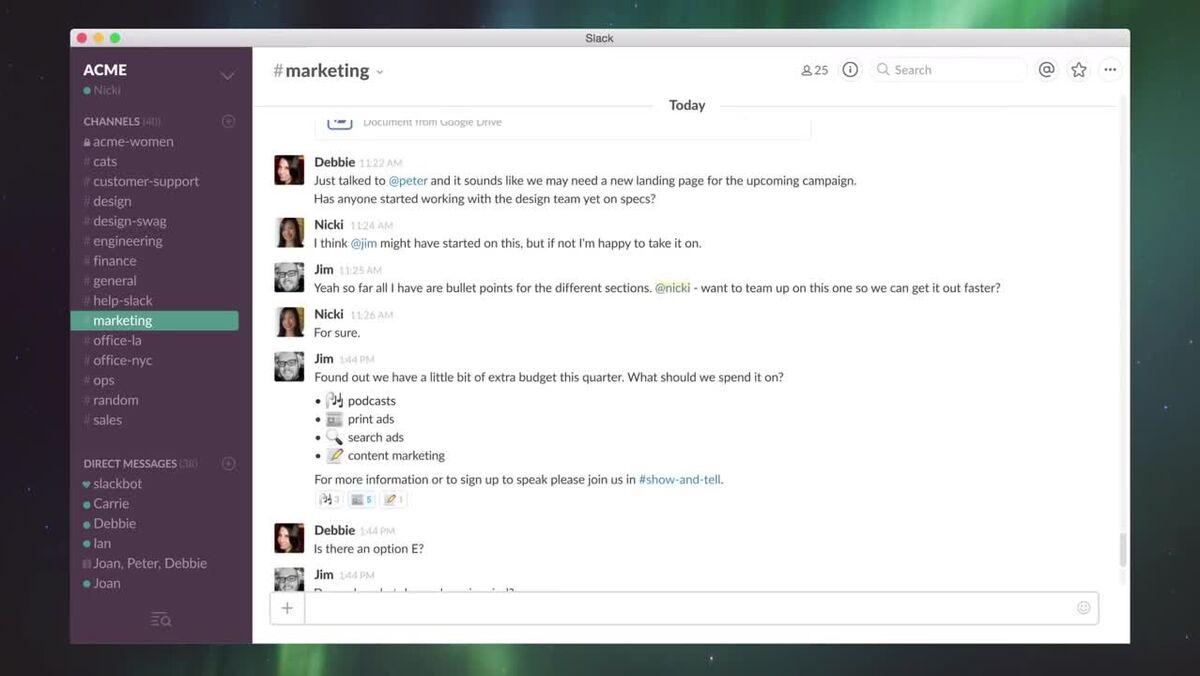Open the design-swag channel

[130, 222]
